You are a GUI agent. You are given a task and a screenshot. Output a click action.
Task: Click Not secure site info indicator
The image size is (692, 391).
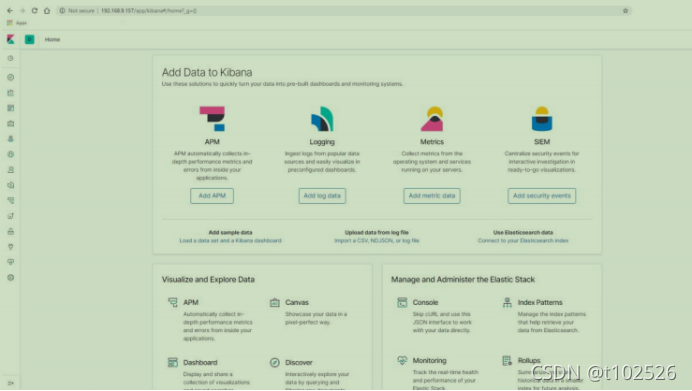coord(77,11)
